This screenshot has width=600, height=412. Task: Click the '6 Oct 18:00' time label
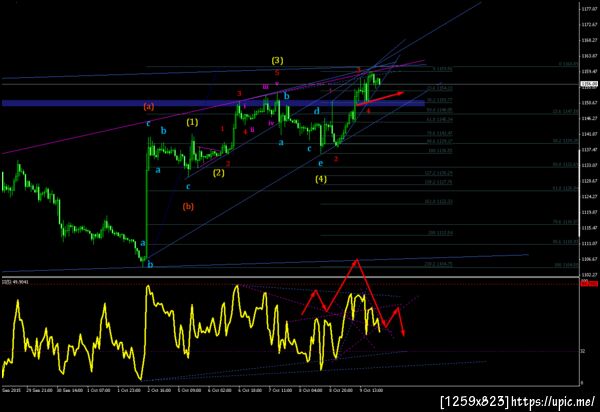click(x=250, y=391)
